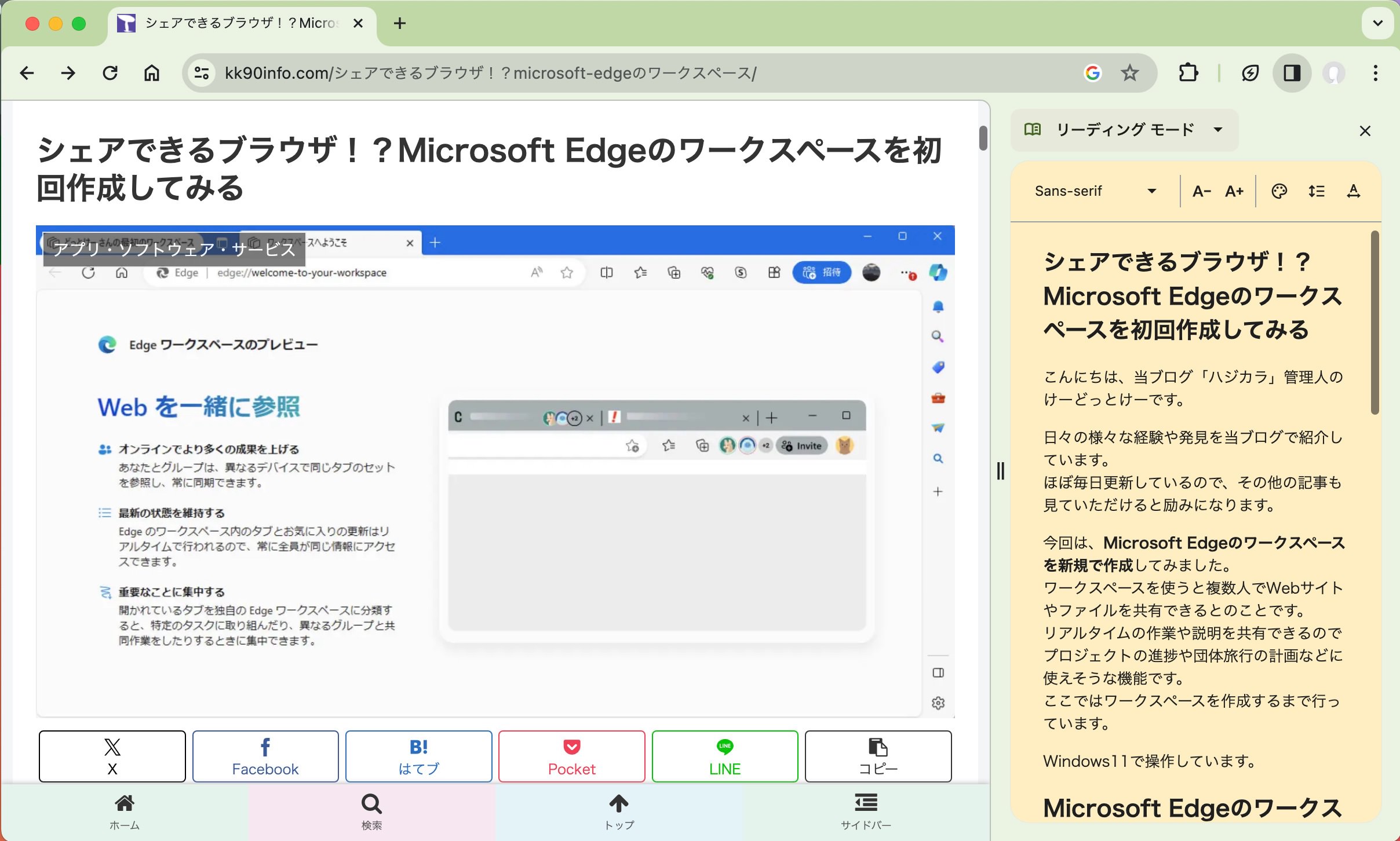
Task: Close the シェアできるブラウザ tab
Action: coord(358,23)
